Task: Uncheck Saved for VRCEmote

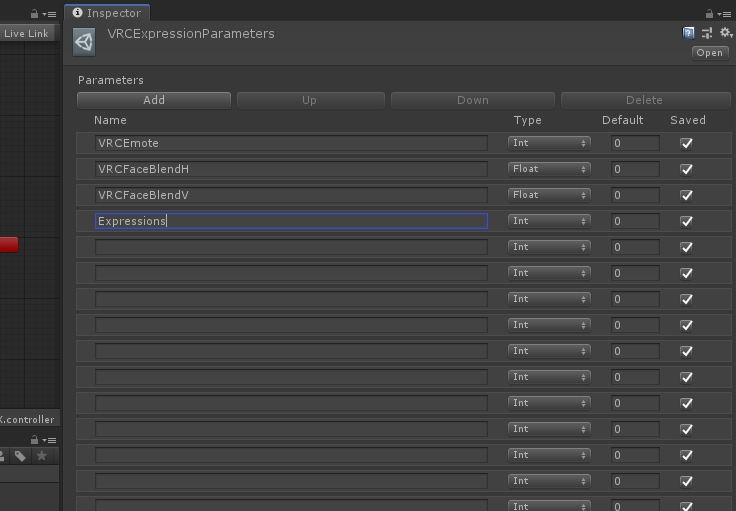Action: [686, 143]
